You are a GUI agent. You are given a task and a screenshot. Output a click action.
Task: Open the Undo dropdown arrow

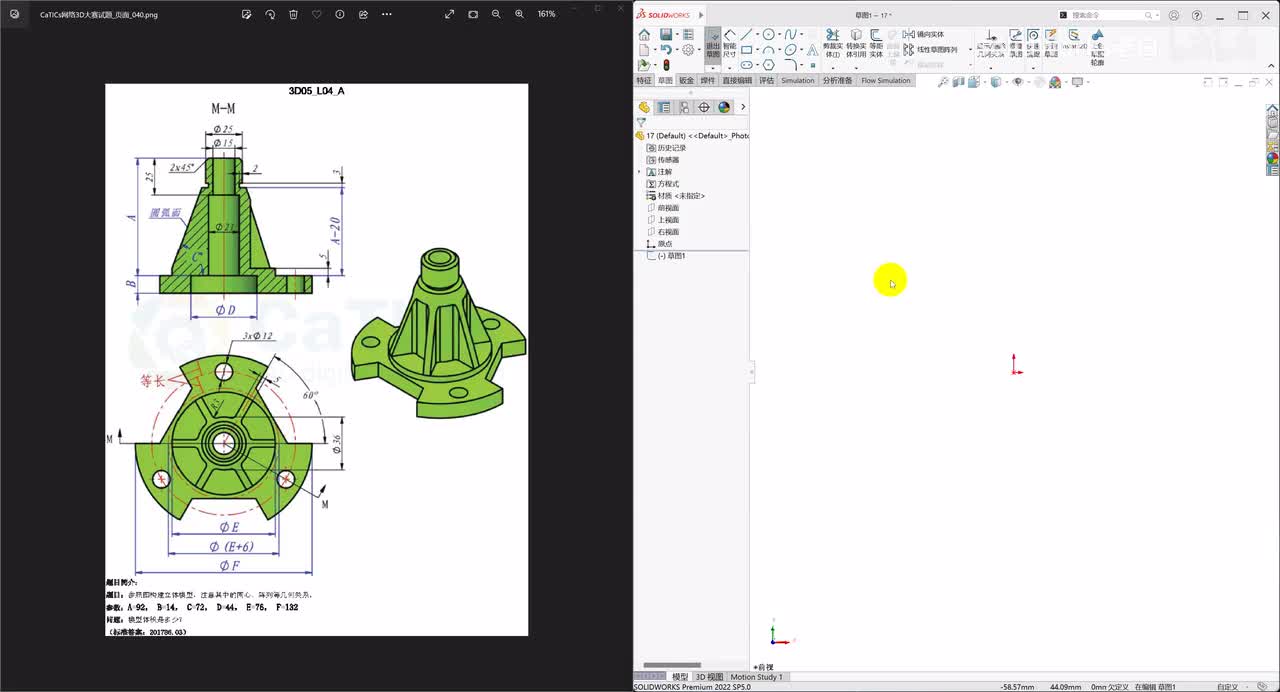click(x=677, y=50)
